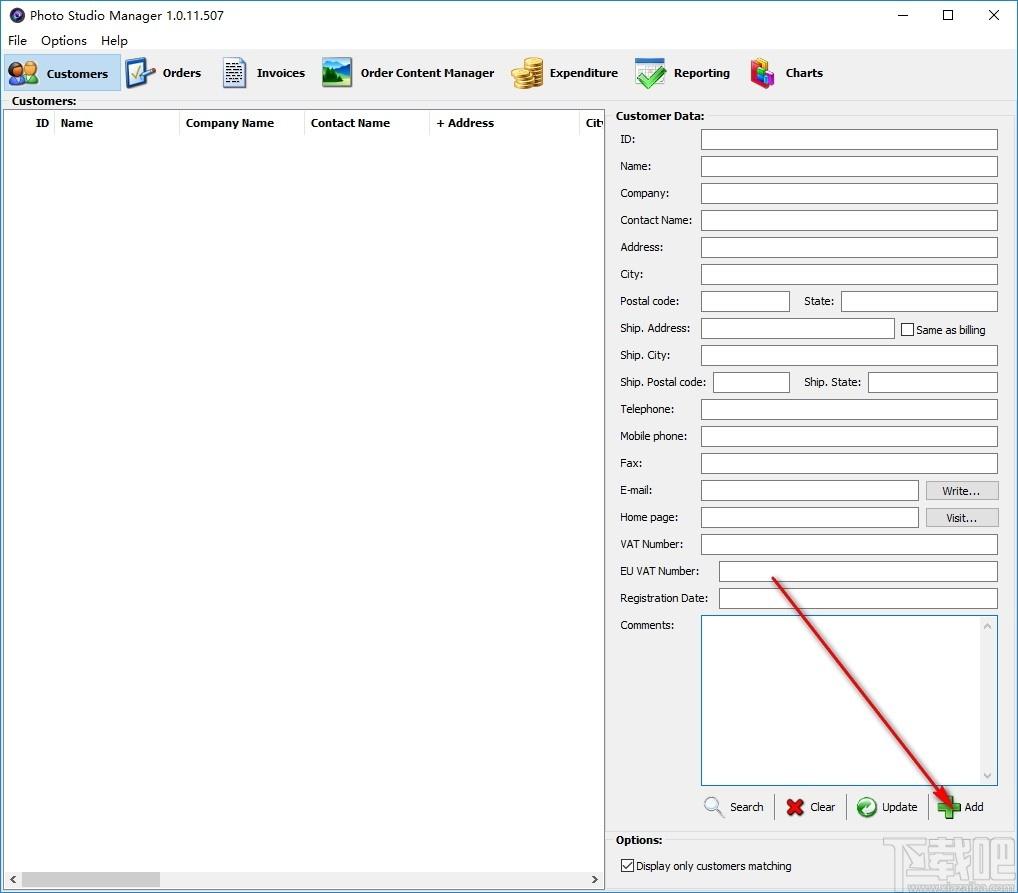Open the Invoices document icon
The height and width of the screenshot is (893, 1018).
[x=234, y=73]
